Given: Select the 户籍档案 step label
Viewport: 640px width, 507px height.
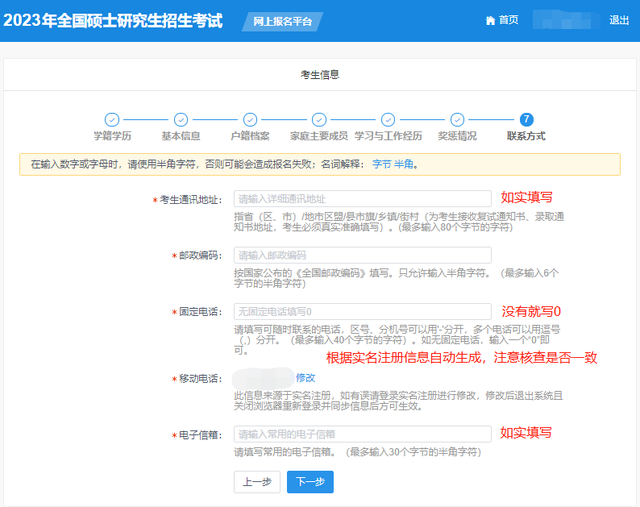Looking at the screenshot, I should 250,136.
